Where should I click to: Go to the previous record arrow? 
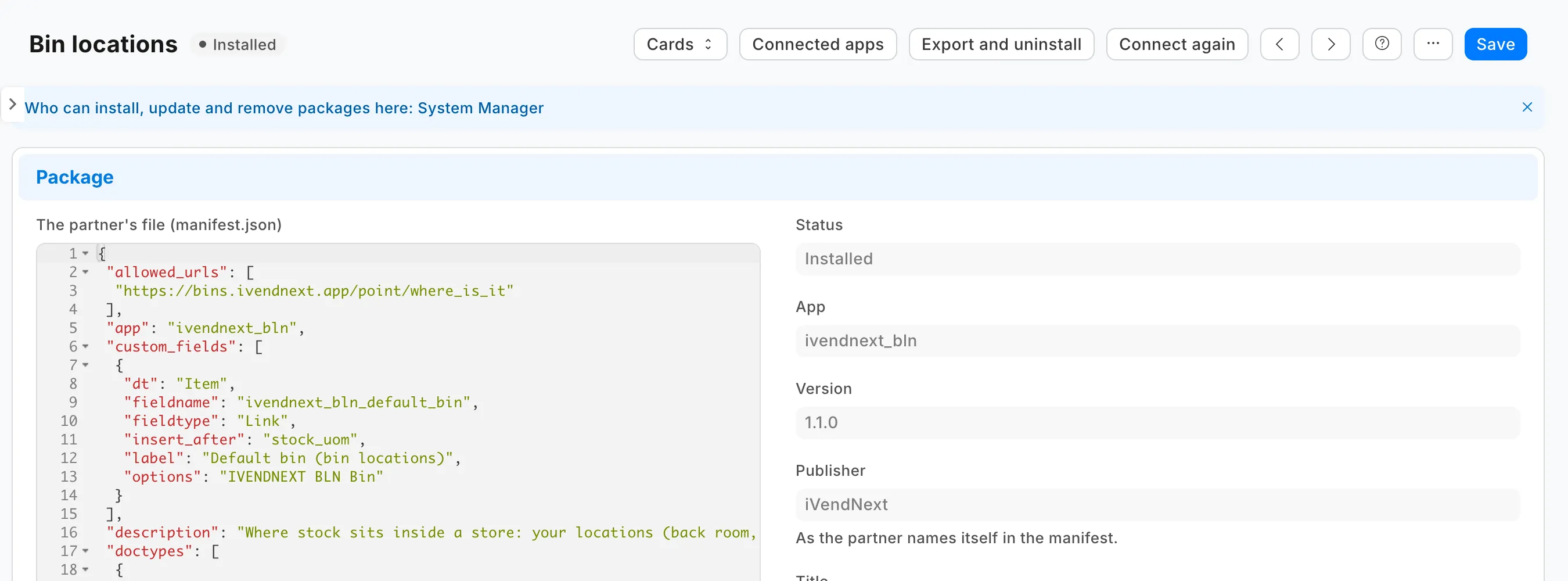point(1279,45)
